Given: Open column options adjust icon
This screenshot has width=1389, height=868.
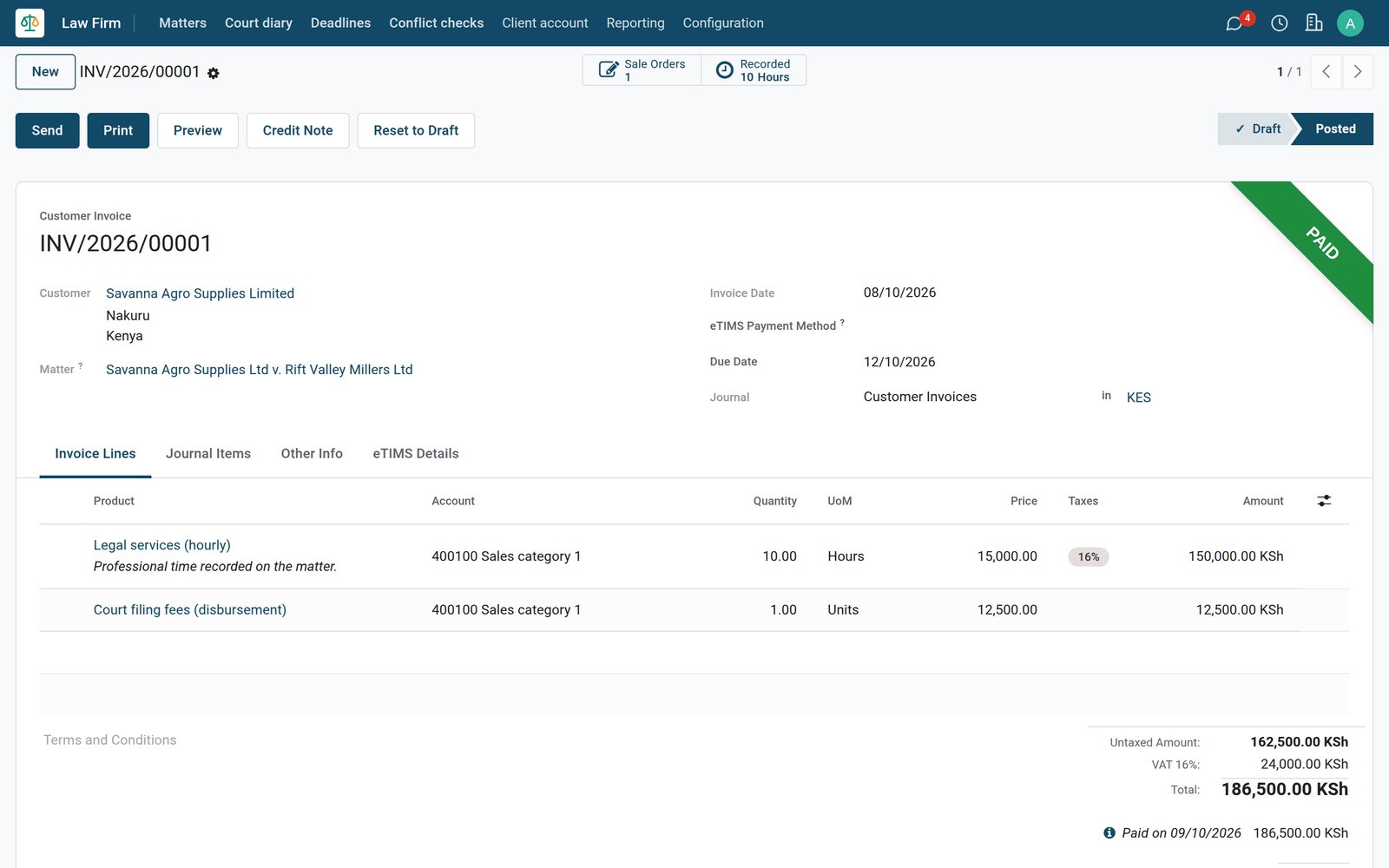Looking at the screenshot, I should [1324, 501].
